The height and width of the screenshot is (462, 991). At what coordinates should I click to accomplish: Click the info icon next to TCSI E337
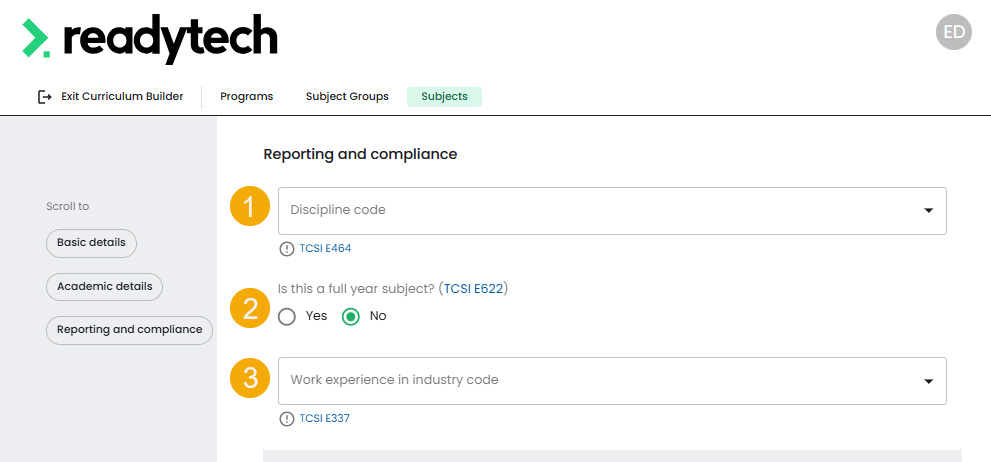287,418
